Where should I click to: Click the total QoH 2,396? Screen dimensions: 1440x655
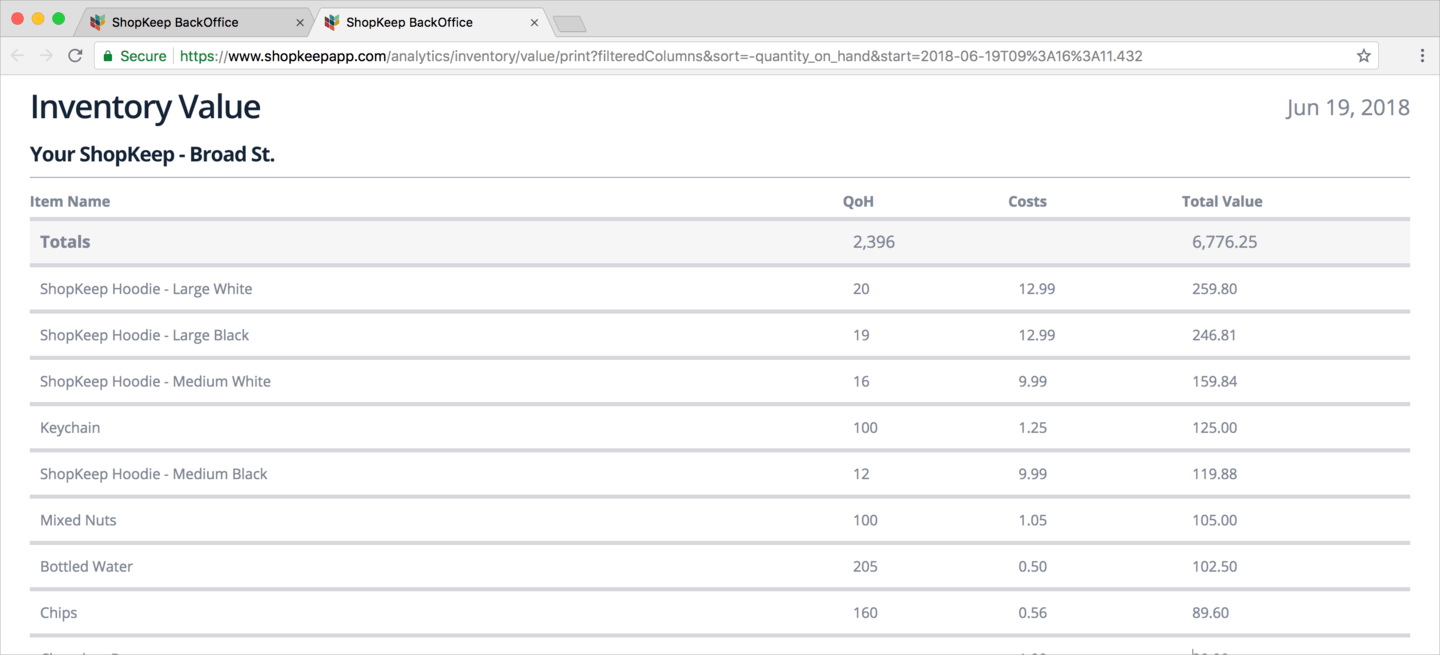coord(874,242)
